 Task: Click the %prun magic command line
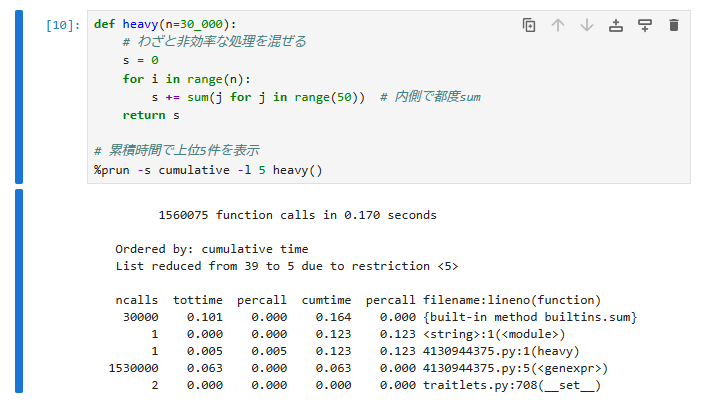(x=208, y=169)
